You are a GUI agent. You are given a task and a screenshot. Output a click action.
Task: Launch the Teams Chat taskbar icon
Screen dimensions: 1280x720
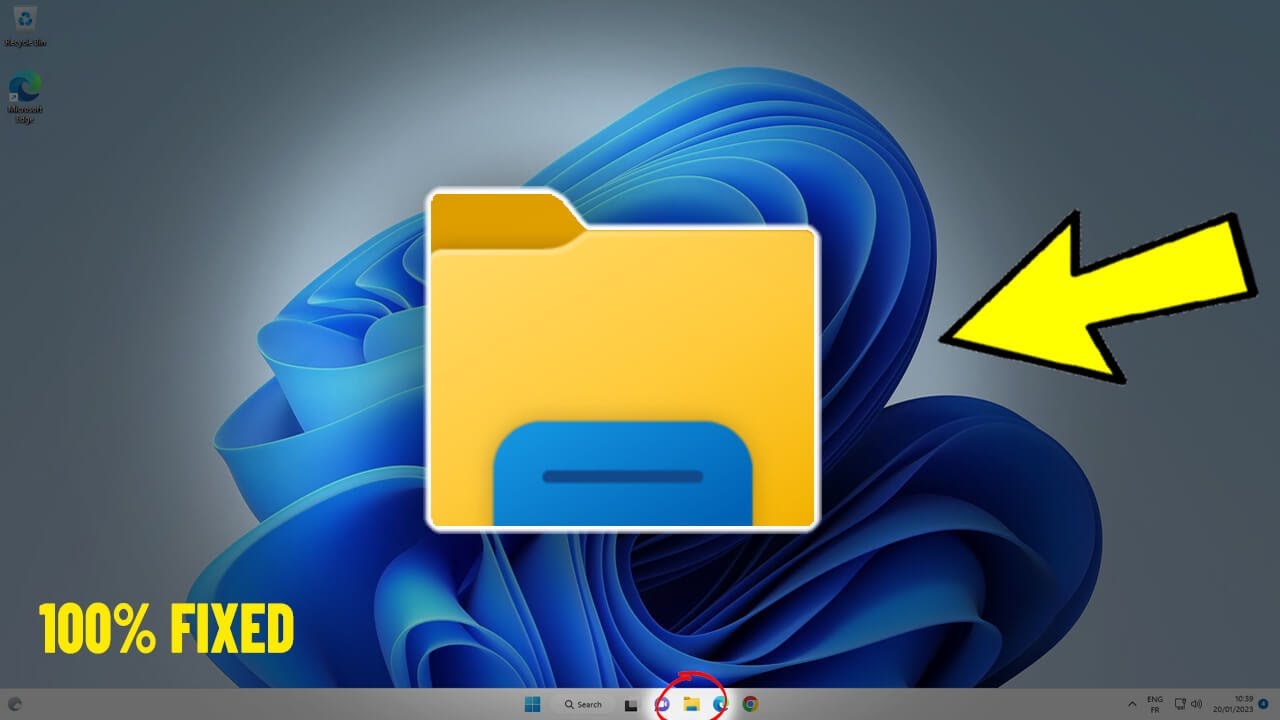coord(661,704)
